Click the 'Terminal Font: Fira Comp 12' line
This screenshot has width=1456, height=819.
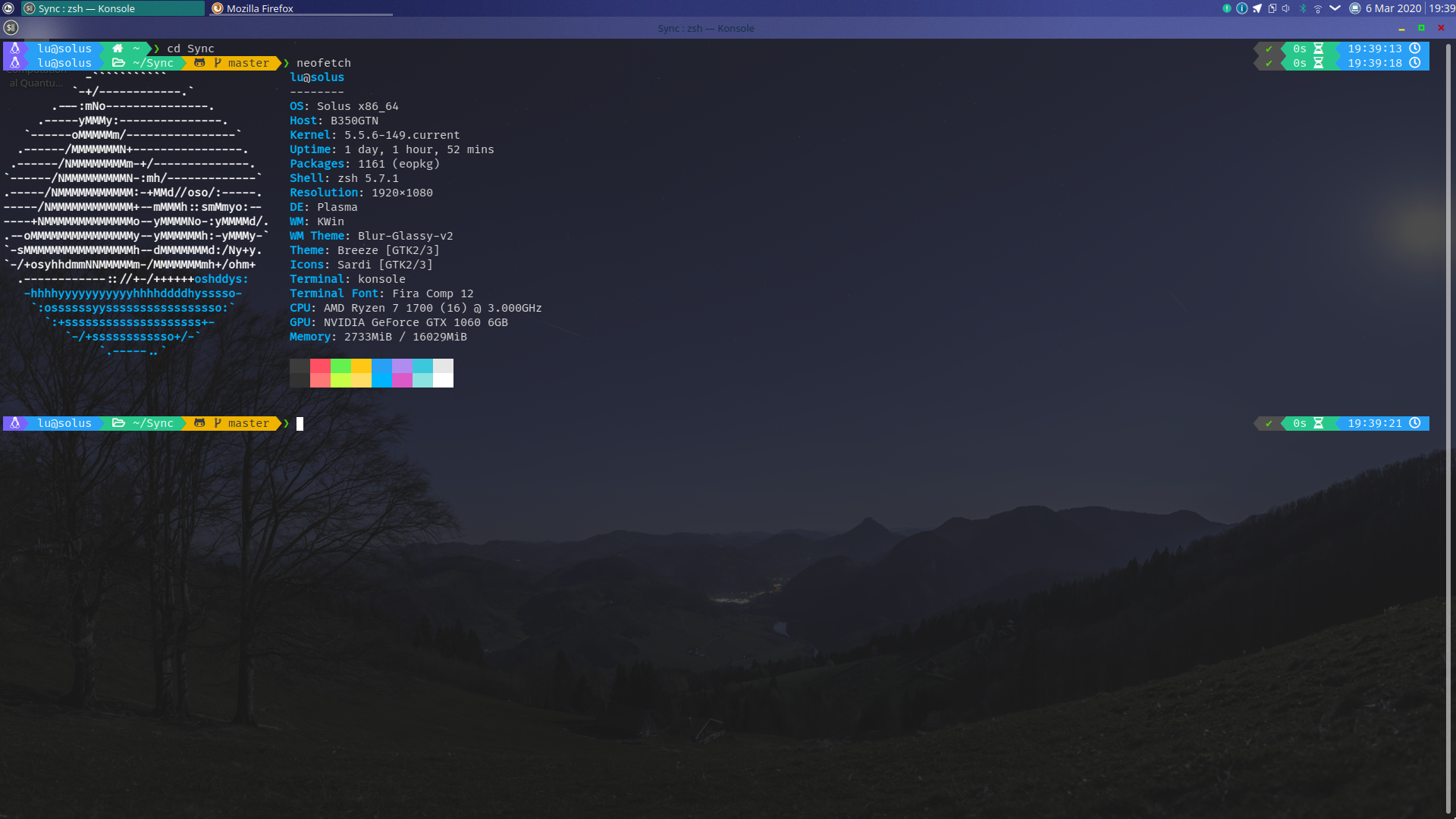(381, 293)
